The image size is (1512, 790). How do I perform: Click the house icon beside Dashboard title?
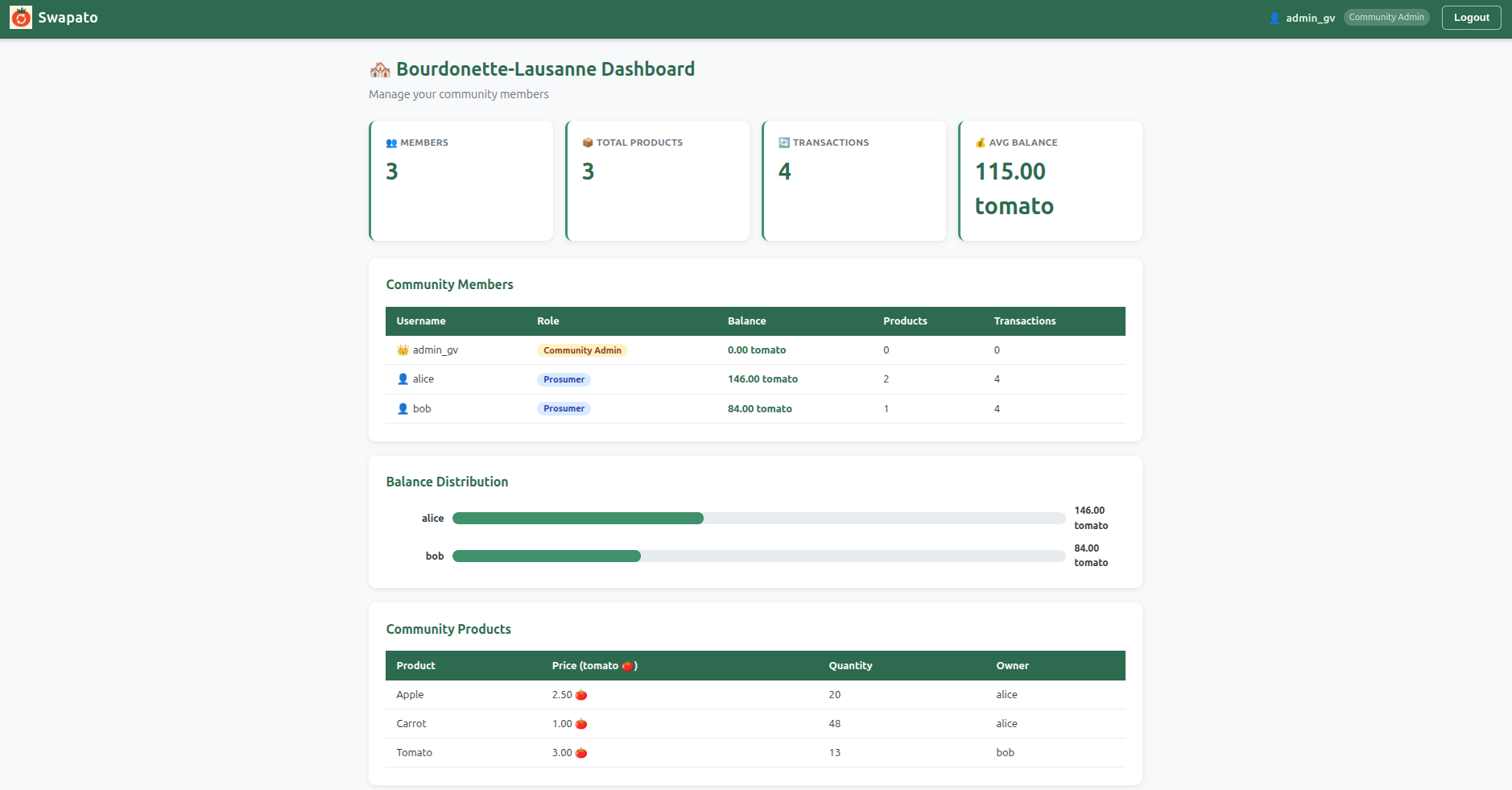click(x=380, y=70)
